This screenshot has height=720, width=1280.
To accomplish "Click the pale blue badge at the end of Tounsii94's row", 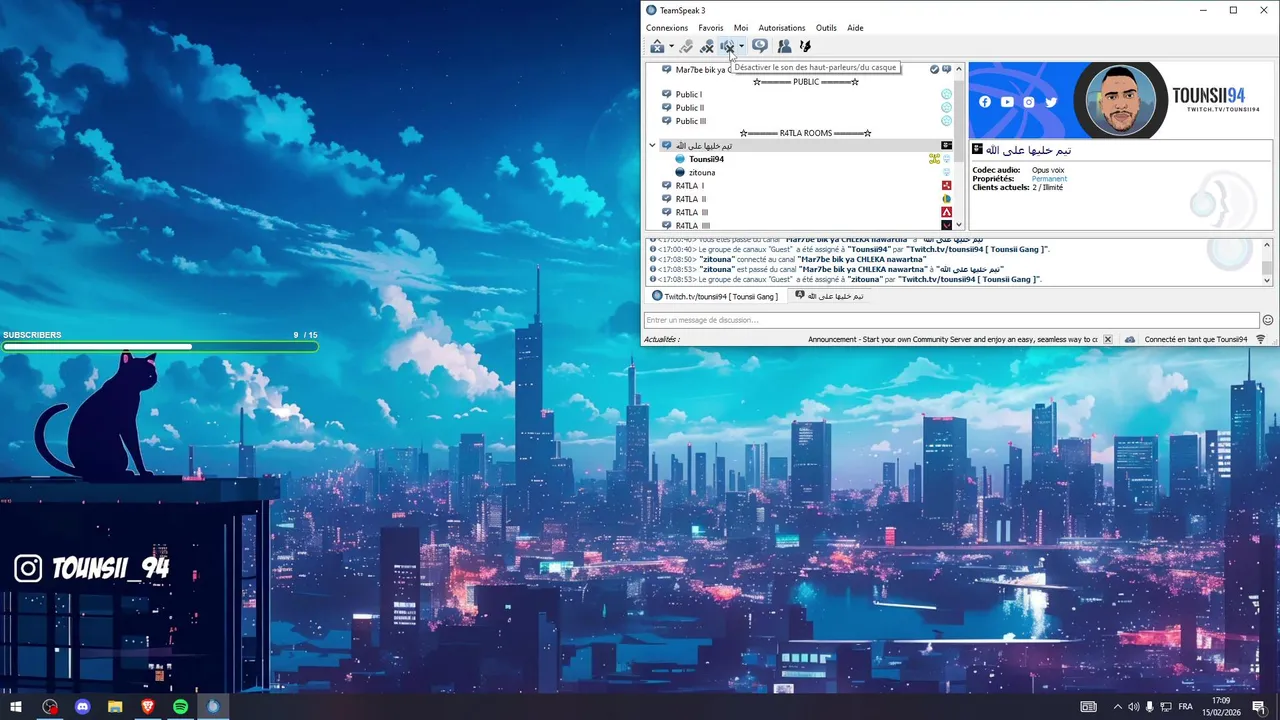I will tap(946, 159).
